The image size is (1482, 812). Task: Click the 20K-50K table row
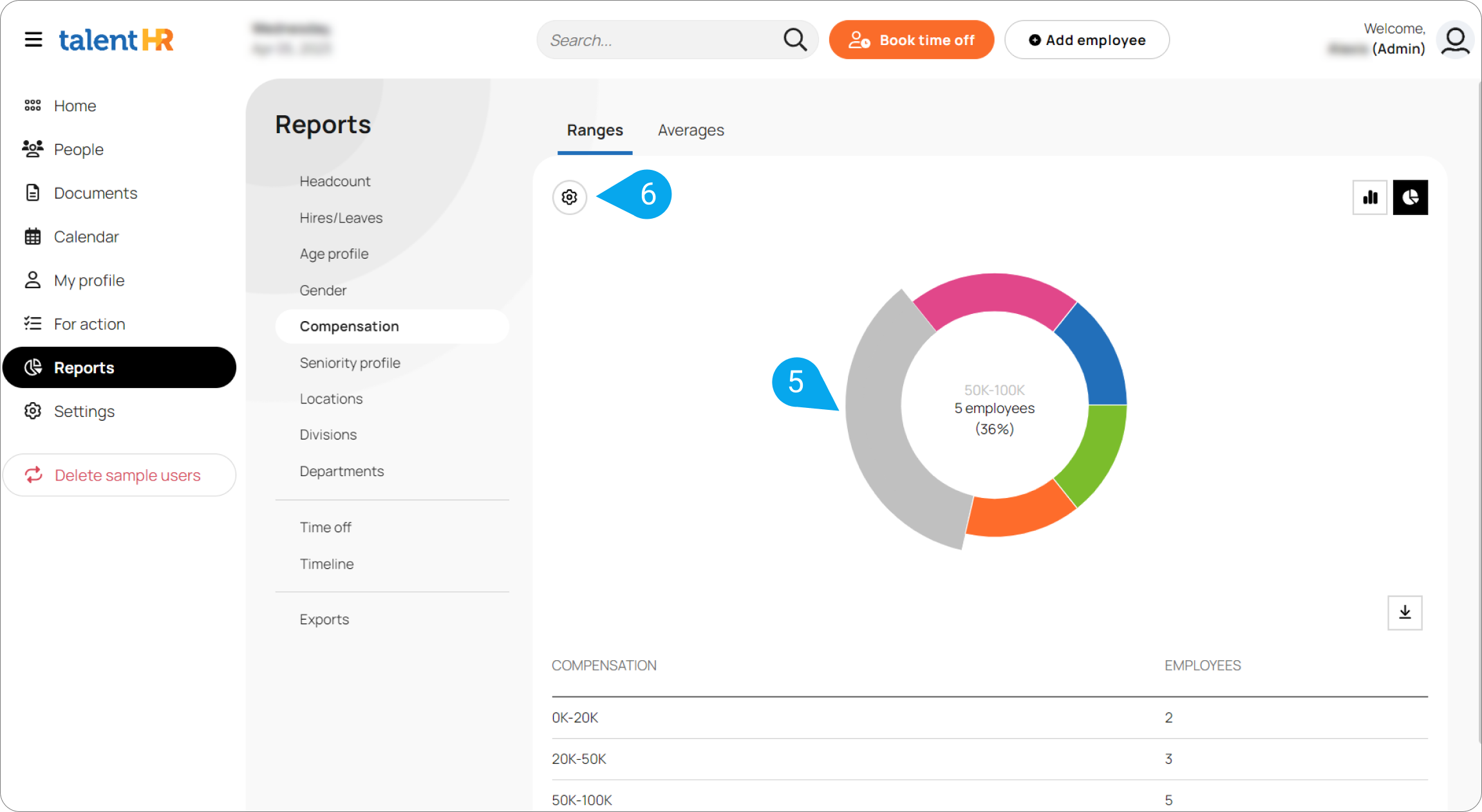pyautogui.click(x=990, y=759)
